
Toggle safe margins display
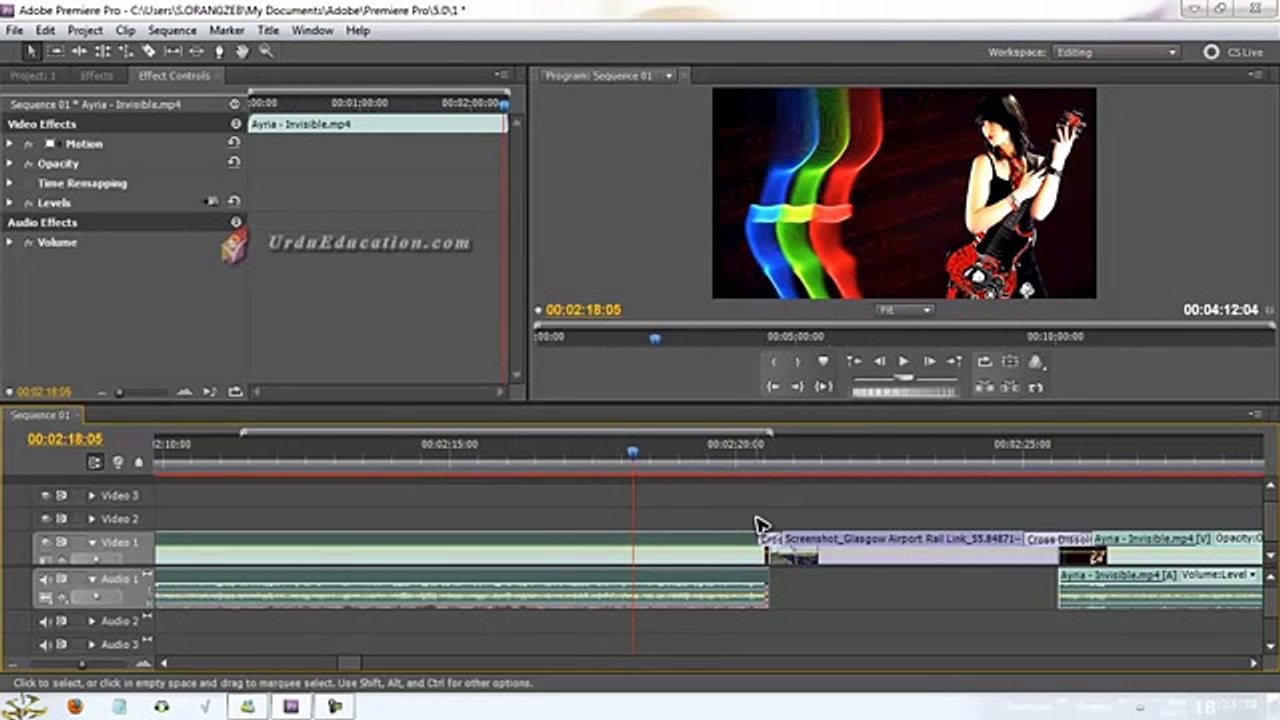1010,362
